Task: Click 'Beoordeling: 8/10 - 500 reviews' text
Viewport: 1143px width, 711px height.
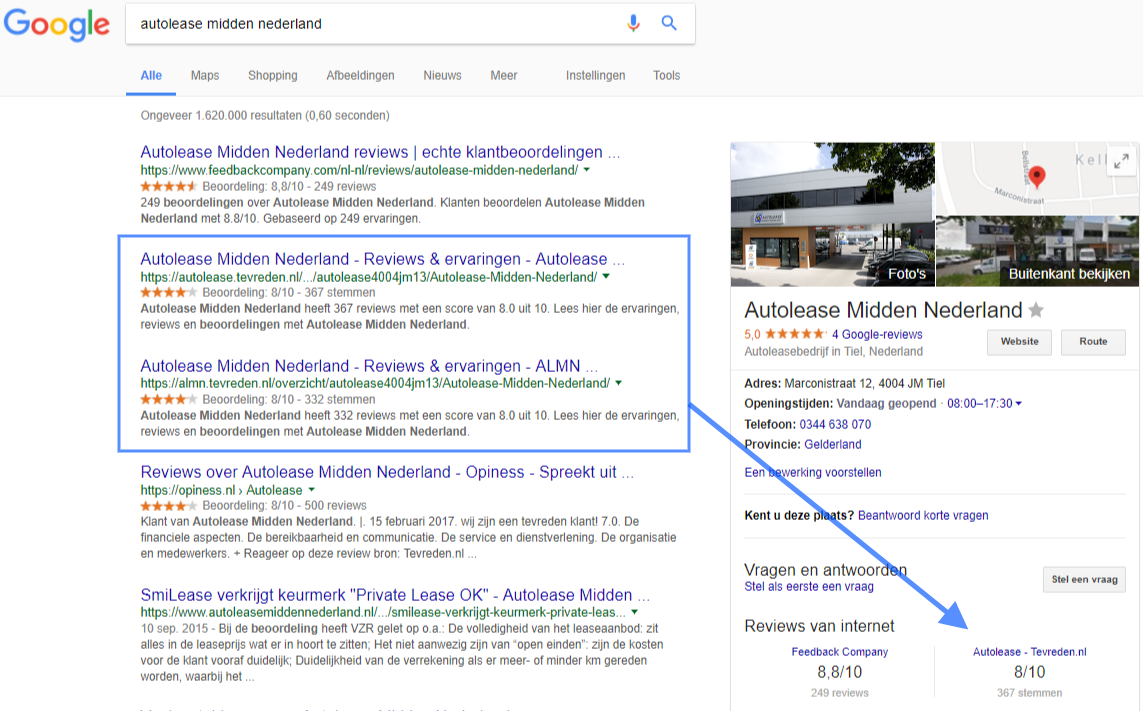Action: [x=284, y=505]
